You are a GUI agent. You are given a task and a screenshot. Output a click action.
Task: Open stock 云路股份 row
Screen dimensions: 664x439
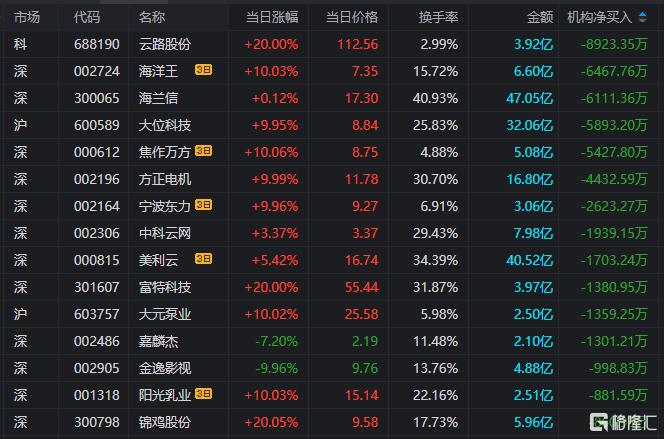click(332, 44)
